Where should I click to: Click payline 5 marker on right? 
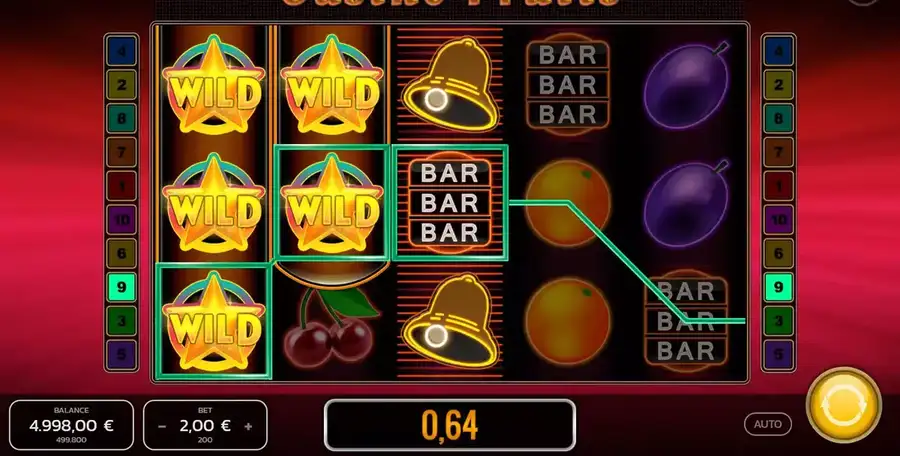pos(778,354)
